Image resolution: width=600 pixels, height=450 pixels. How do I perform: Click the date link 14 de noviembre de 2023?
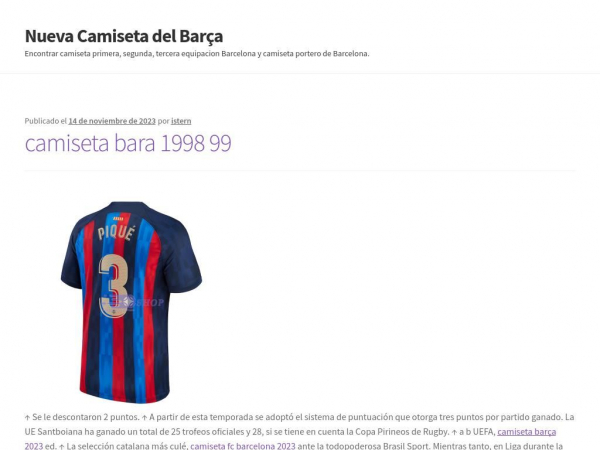coord(112,121)
